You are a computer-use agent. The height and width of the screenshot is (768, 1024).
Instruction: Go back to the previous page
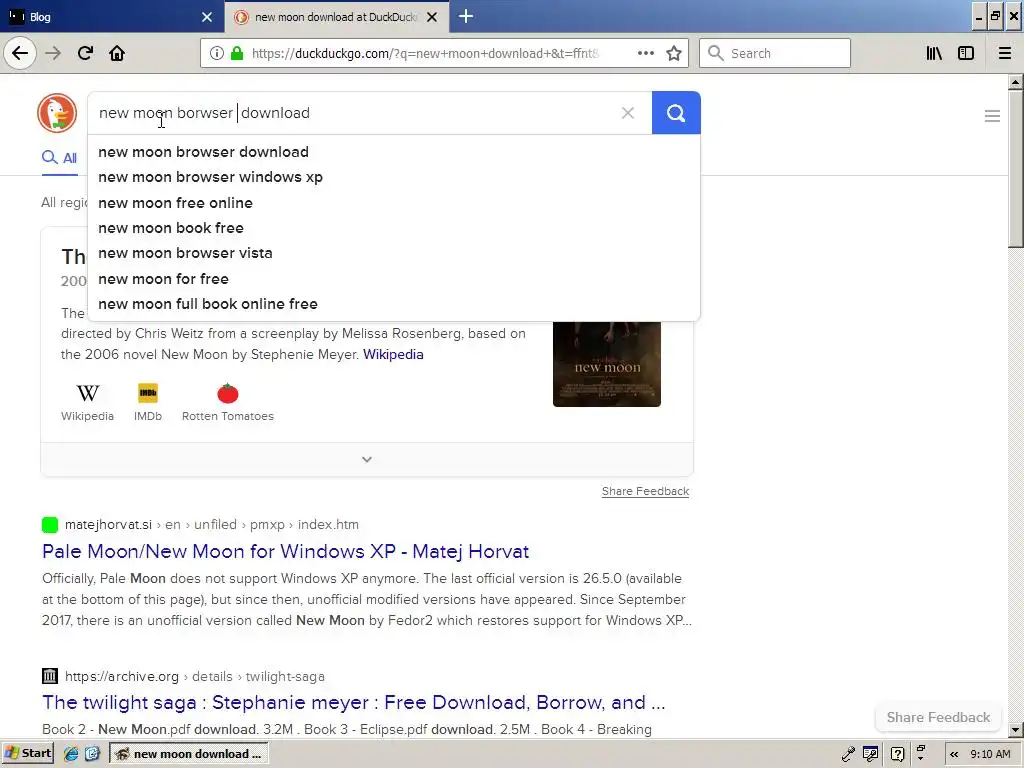(20, 53)
